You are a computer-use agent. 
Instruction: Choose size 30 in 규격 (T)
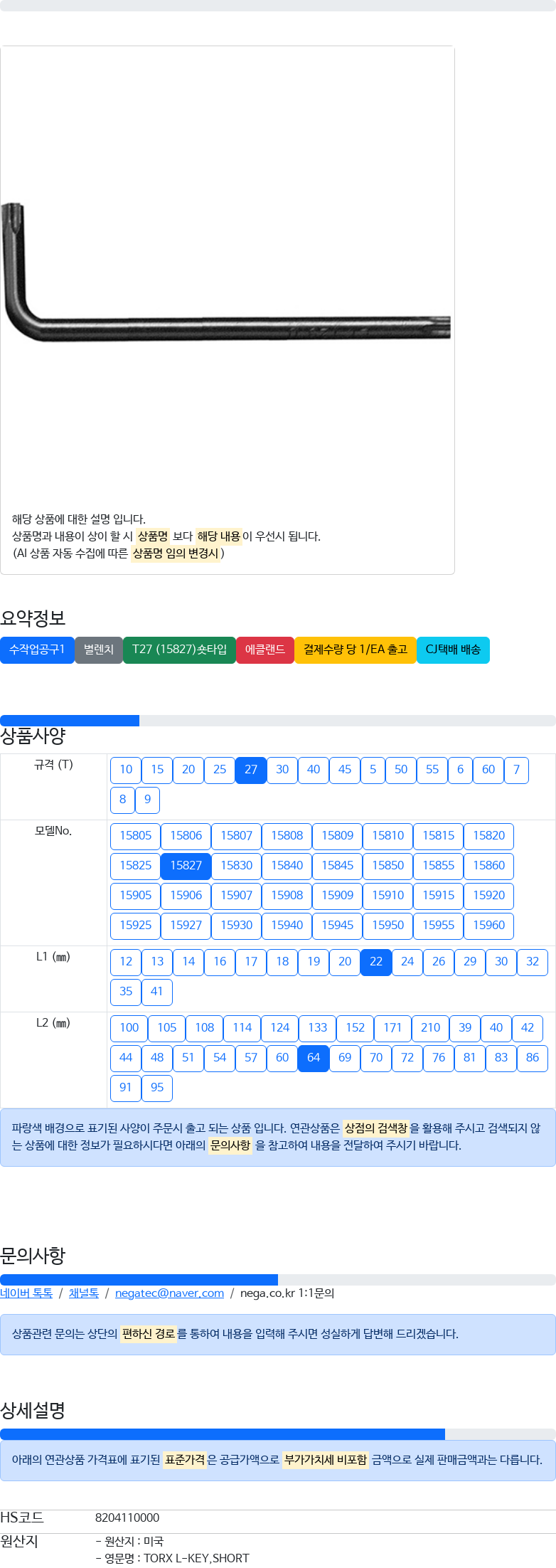(x=282, y=770)
